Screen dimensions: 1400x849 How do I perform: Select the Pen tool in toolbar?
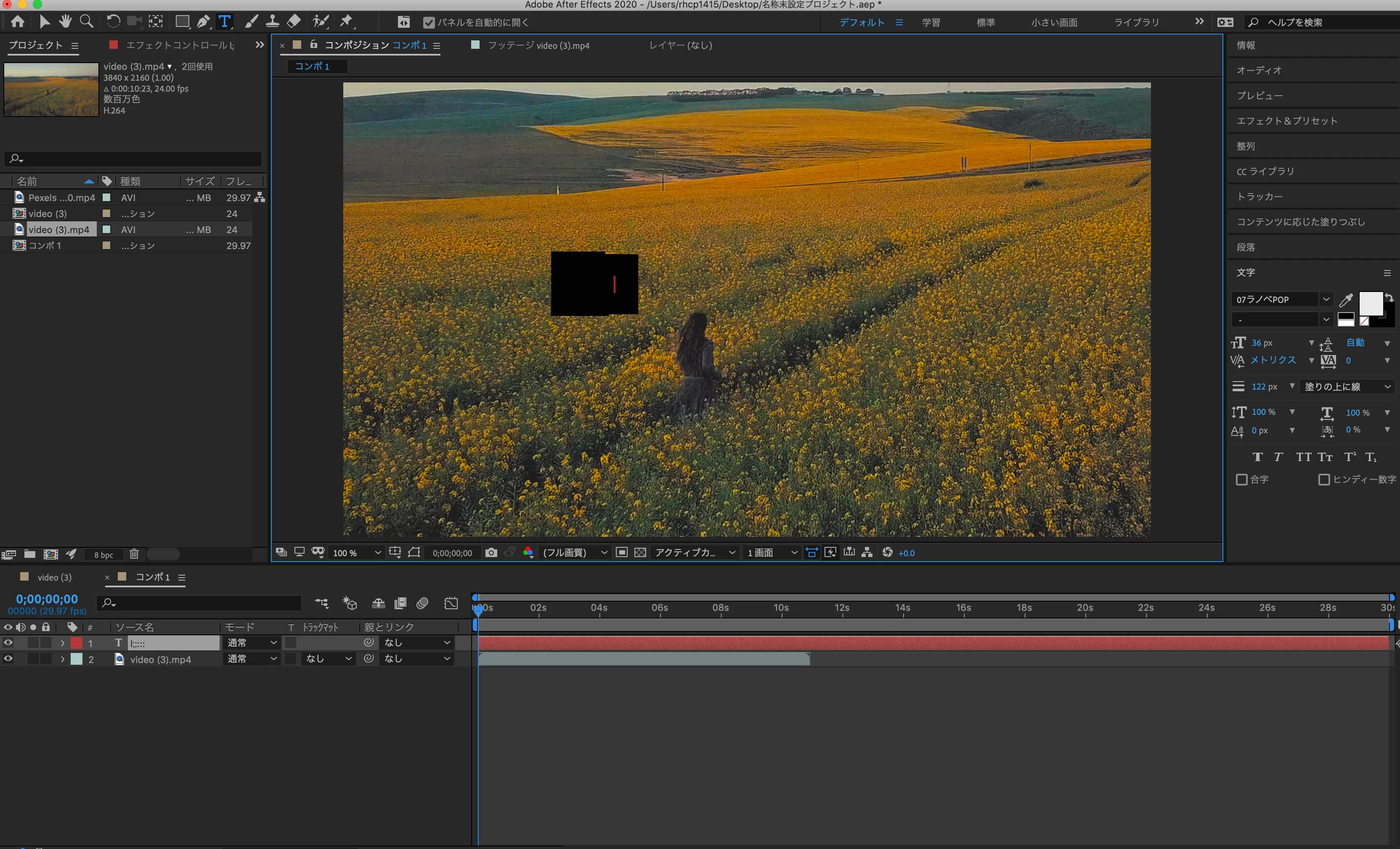click(x=203, y=22)
